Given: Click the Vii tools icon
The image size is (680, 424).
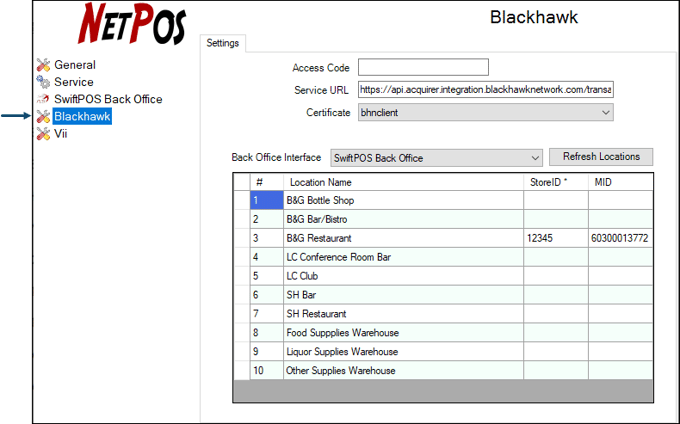Looking at the screenshot, I should pyautogui.click(x=43, y=134).
